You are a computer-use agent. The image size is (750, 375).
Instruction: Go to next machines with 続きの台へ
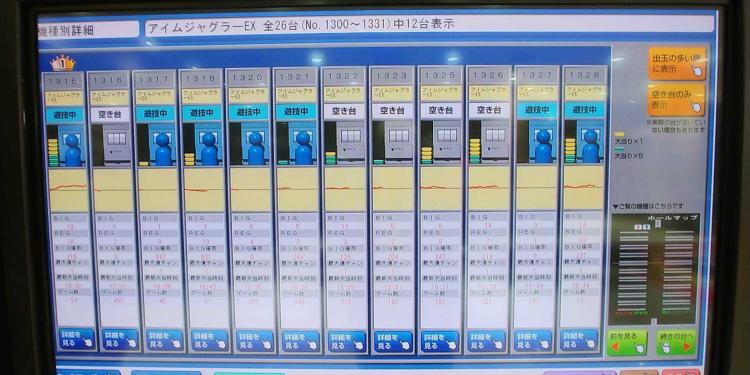point(676,342)
